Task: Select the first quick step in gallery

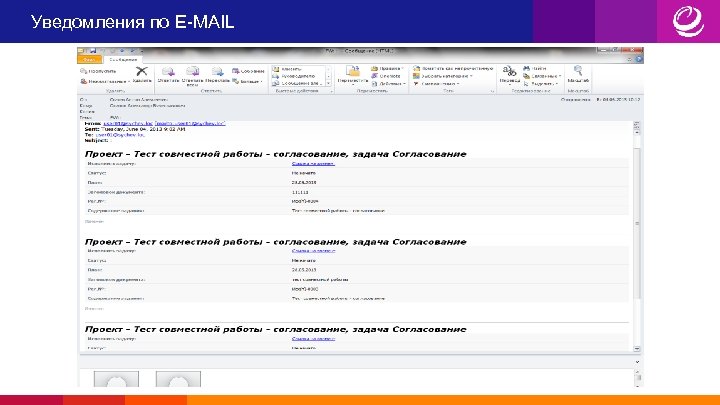Action: [x=297, y=69]
